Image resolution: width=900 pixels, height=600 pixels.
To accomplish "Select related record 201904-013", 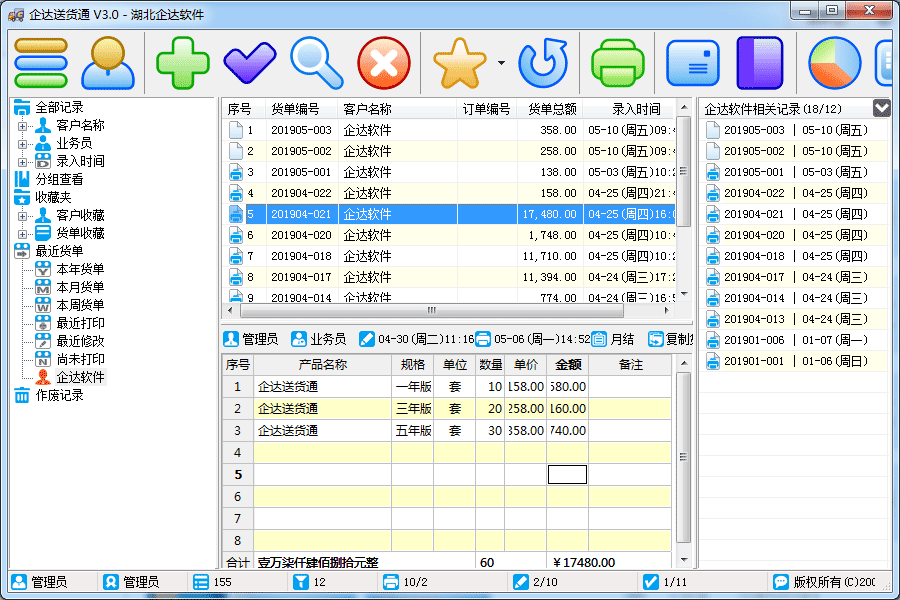I will 794,319.
